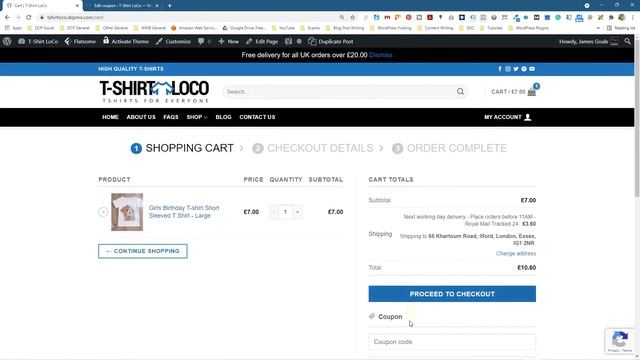
Task: Visit the Twitter social icon
Action: [x=516, y=69]
